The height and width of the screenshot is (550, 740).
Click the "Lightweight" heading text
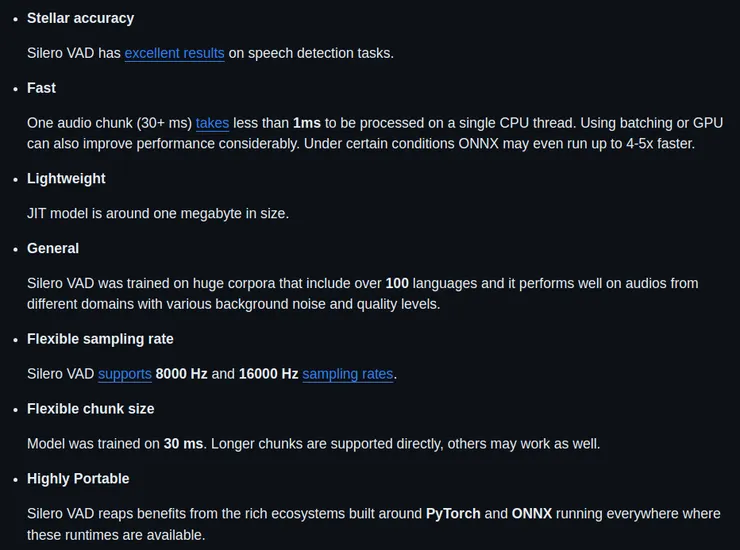click(x=66, y=178)
